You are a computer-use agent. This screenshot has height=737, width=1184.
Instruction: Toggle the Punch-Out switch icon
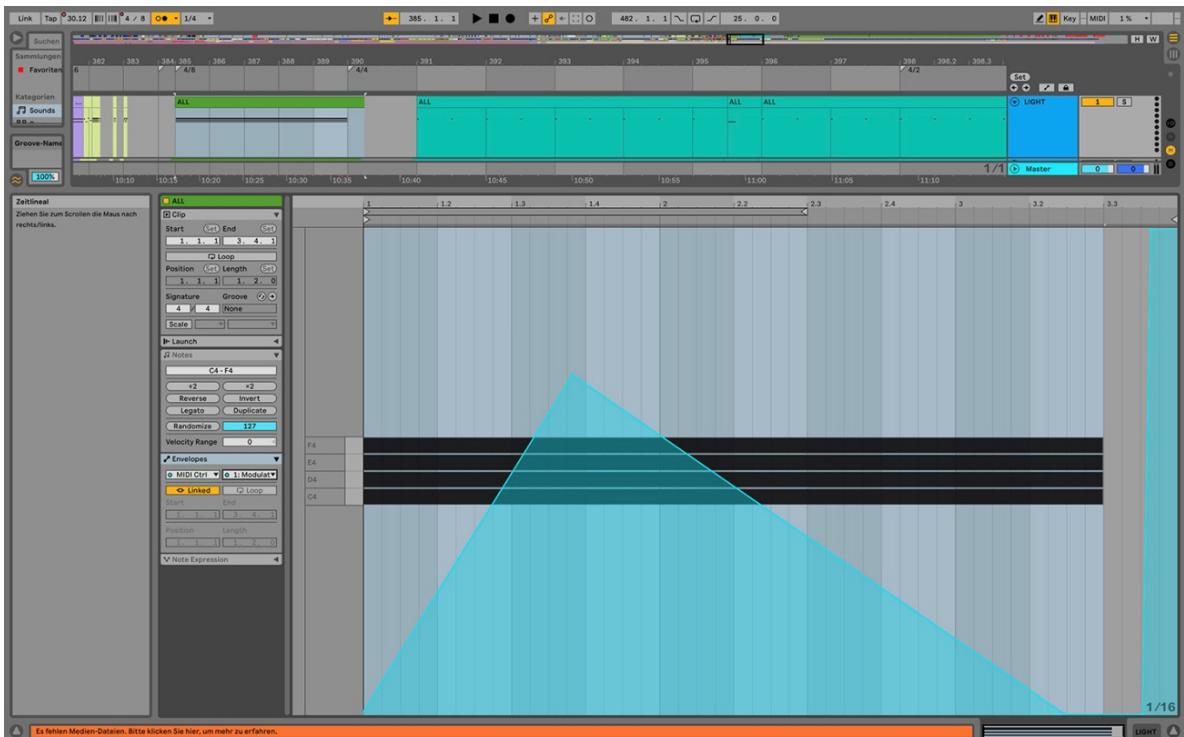(x=712, y=18)
